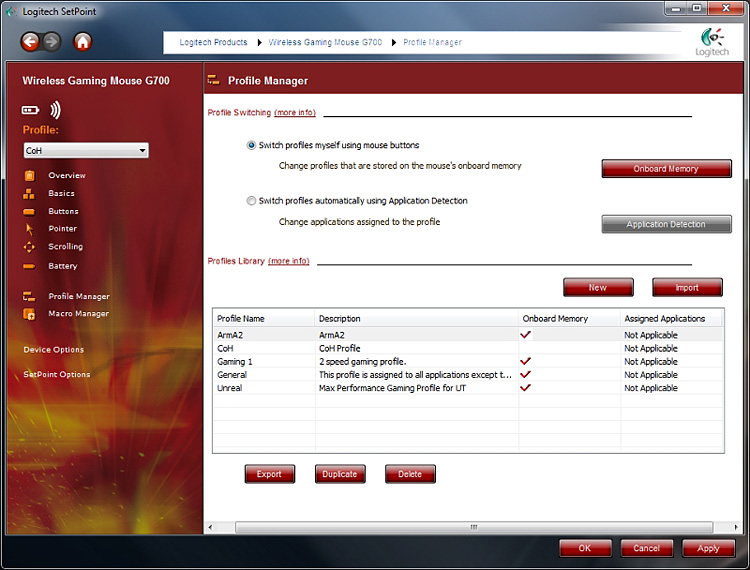
Task: Import a profile
Action: tap(687, 287)
